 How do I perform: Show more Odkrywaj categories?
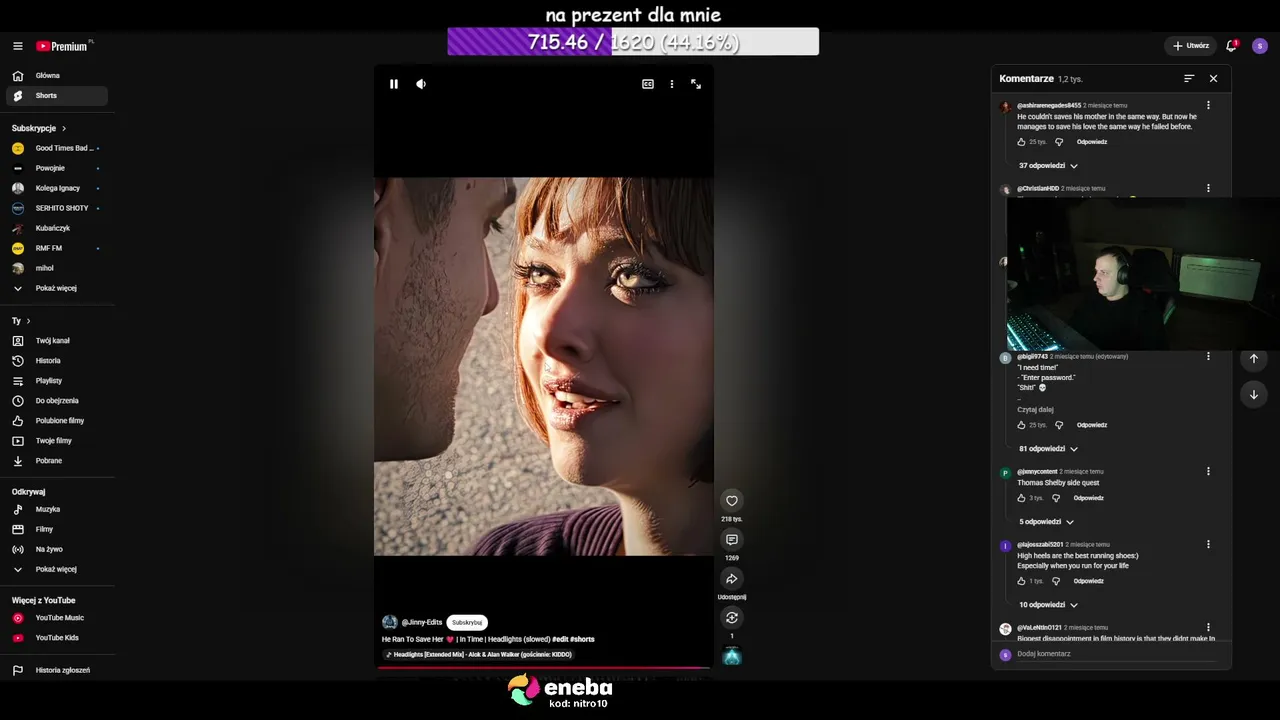point(57,569)
